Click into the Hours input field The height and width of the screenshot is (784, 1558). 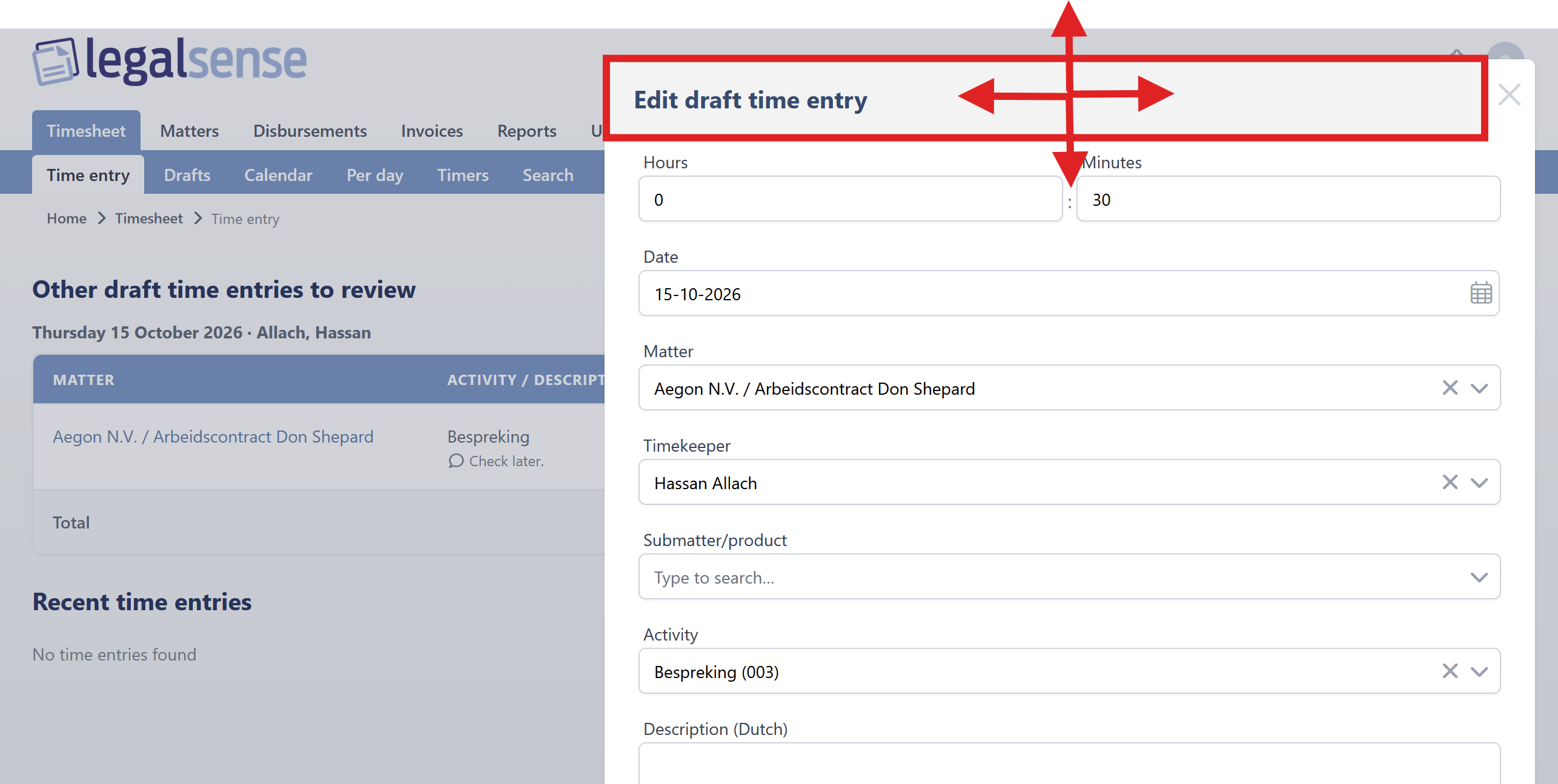click(x=850, y=199)
